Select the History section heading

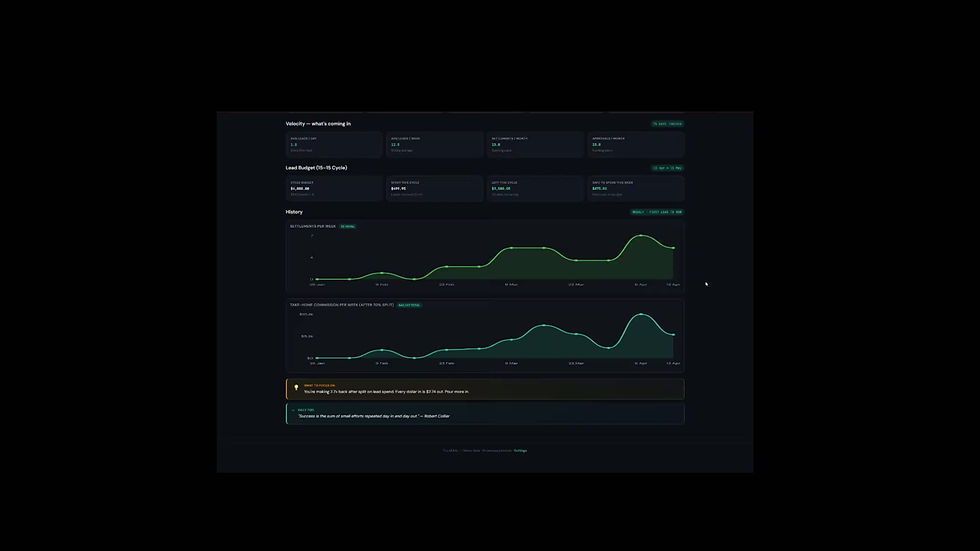[294, 212]
